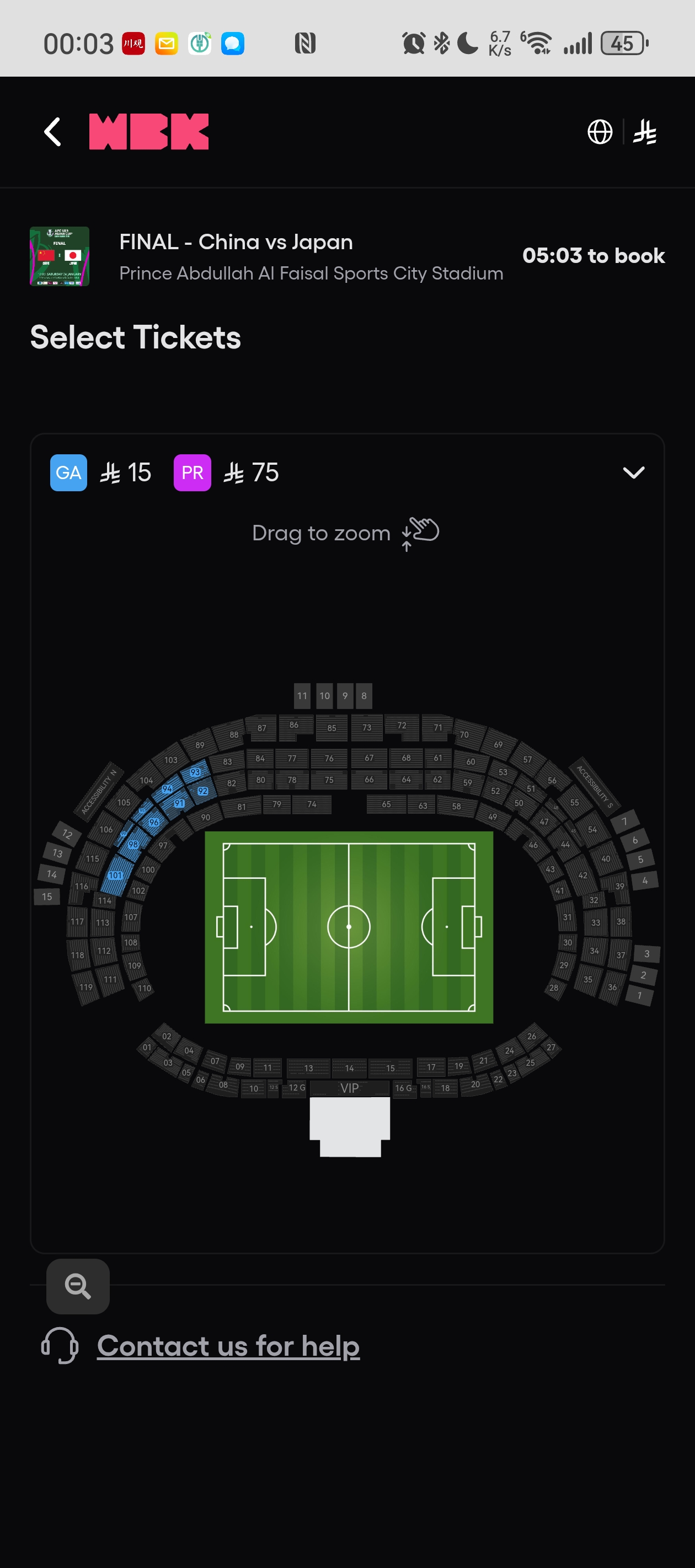Screen dimensions: 695x1568
Task: Pick blue section 92 on stadium map
Action: [x=203, y=791]
